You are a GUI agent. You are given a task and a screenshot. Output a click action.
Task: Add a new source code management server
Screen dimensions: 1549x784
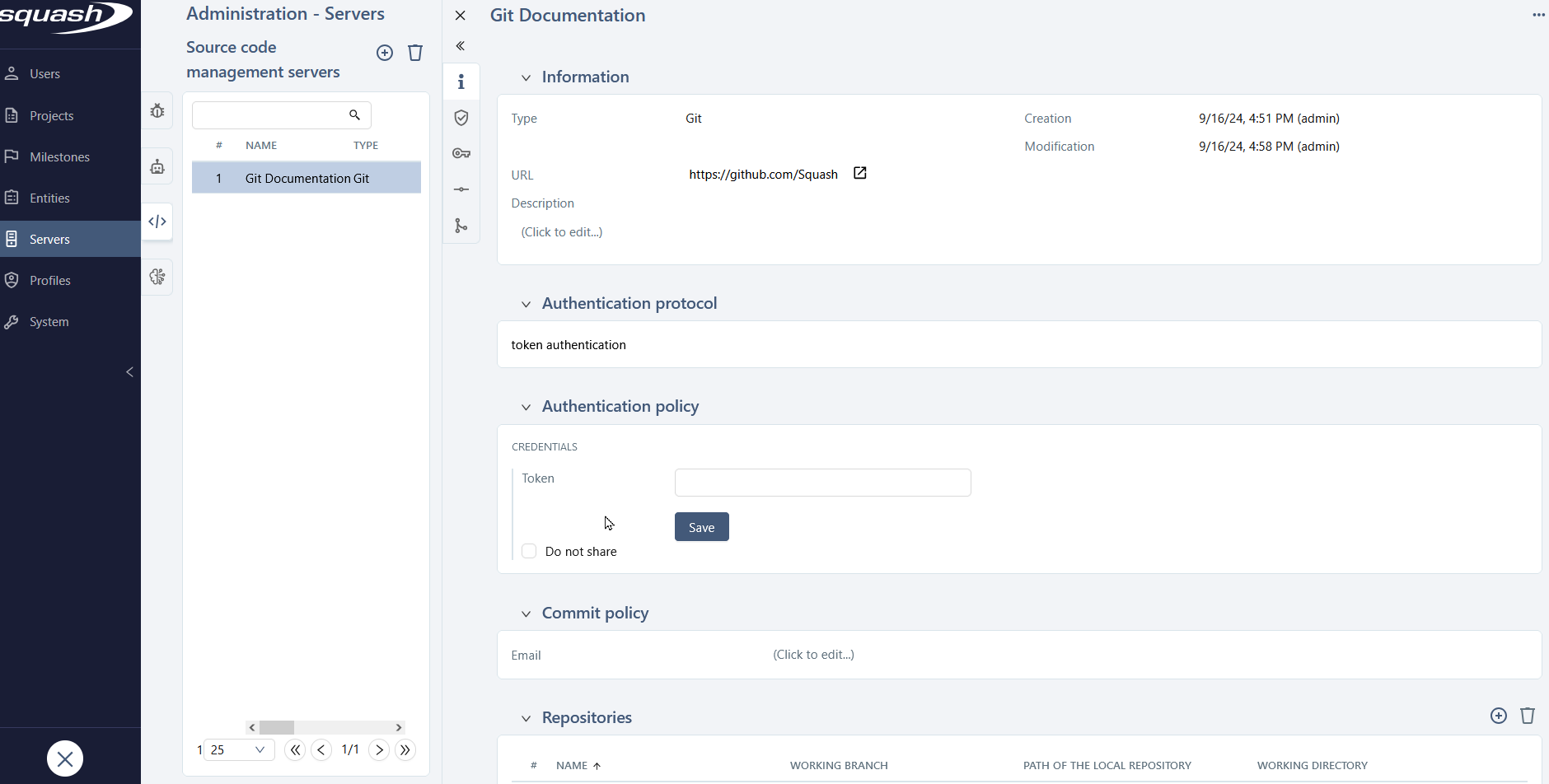coord(385,53)
